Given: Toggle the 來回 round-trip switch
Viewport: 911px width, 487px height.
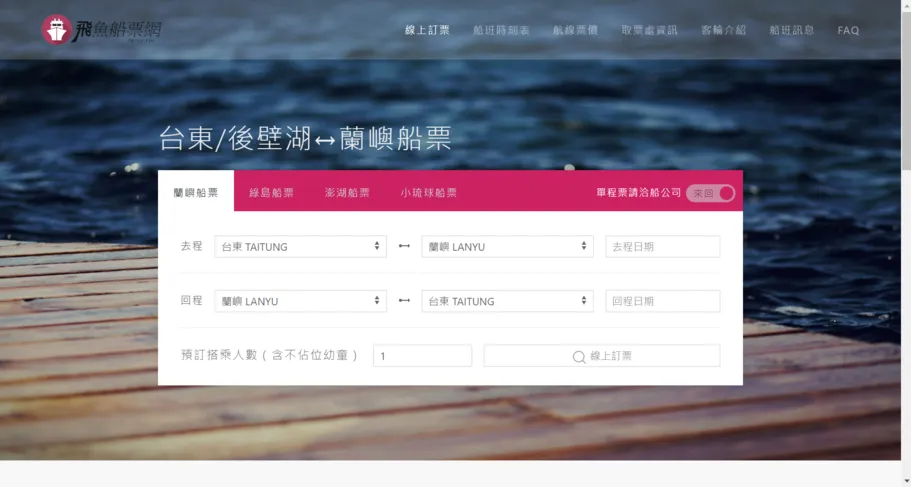Looking at the screenshot, I should pyautogui.click(x=711, y=193).
